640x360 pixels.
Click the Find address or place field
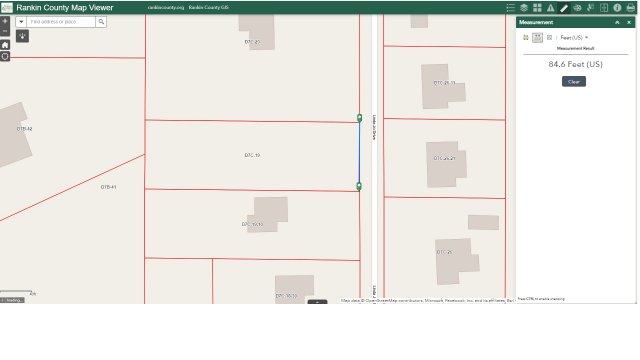[61, 22]
